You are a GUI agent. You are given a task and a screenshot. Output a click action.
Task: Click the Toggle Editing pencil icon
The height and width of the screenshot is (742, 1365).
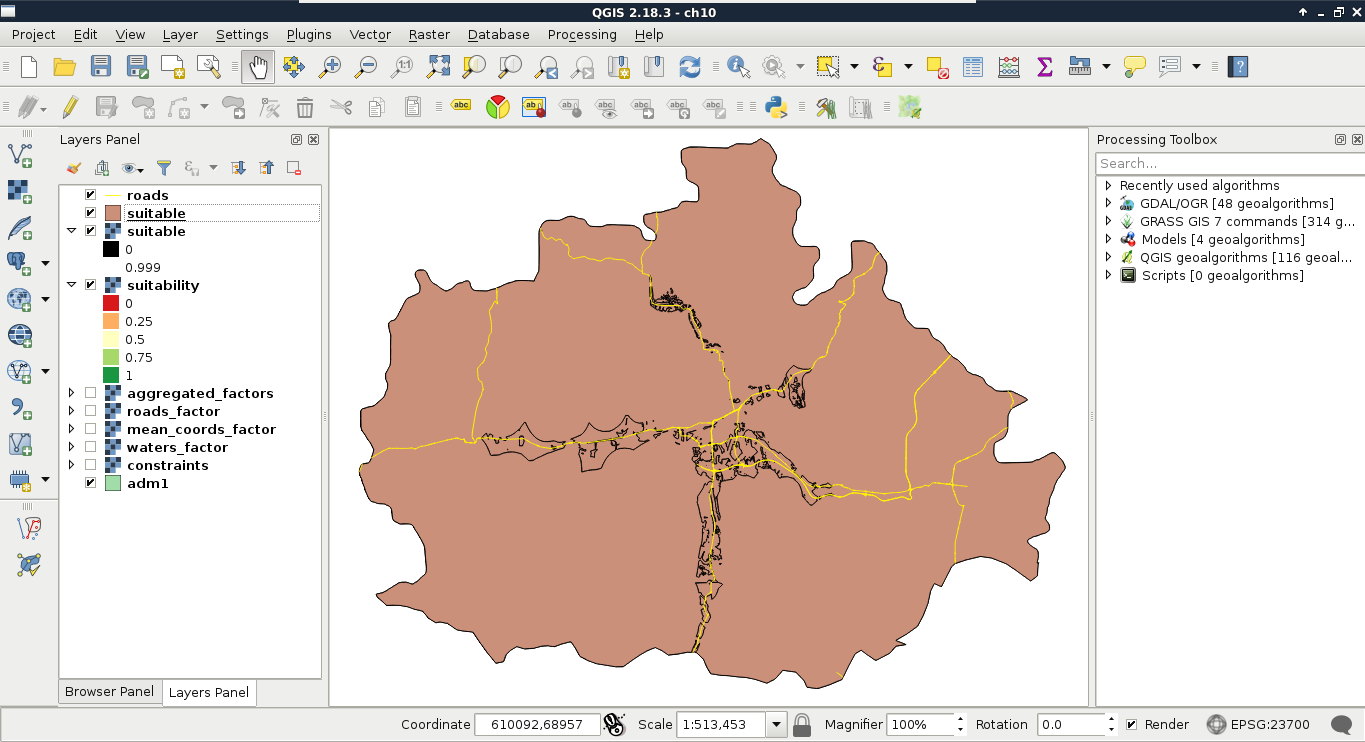click(x=70, y=107)
